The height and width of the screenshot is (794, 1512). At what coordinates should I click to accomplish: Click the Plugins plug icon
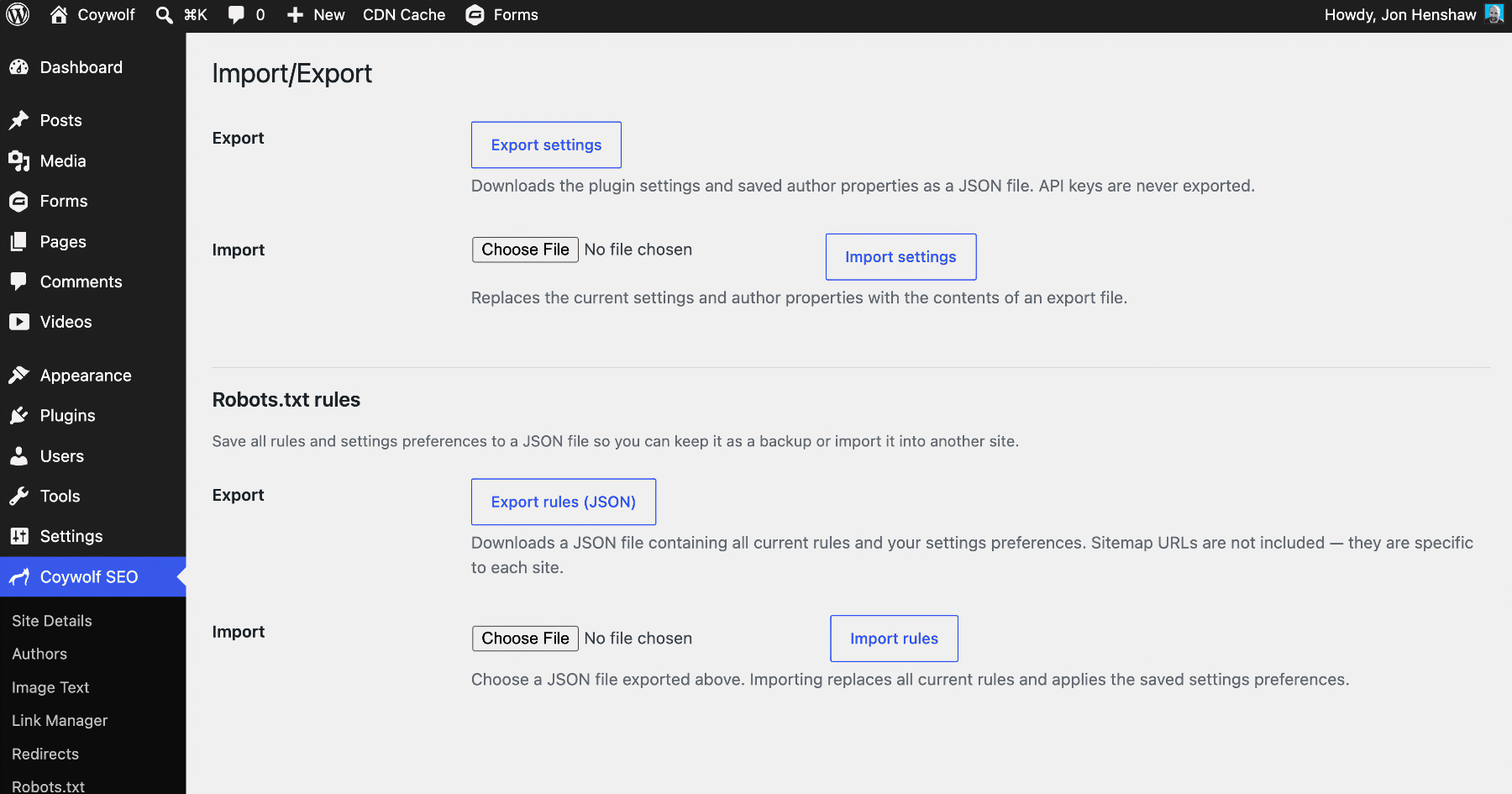(x=18, y=415)
